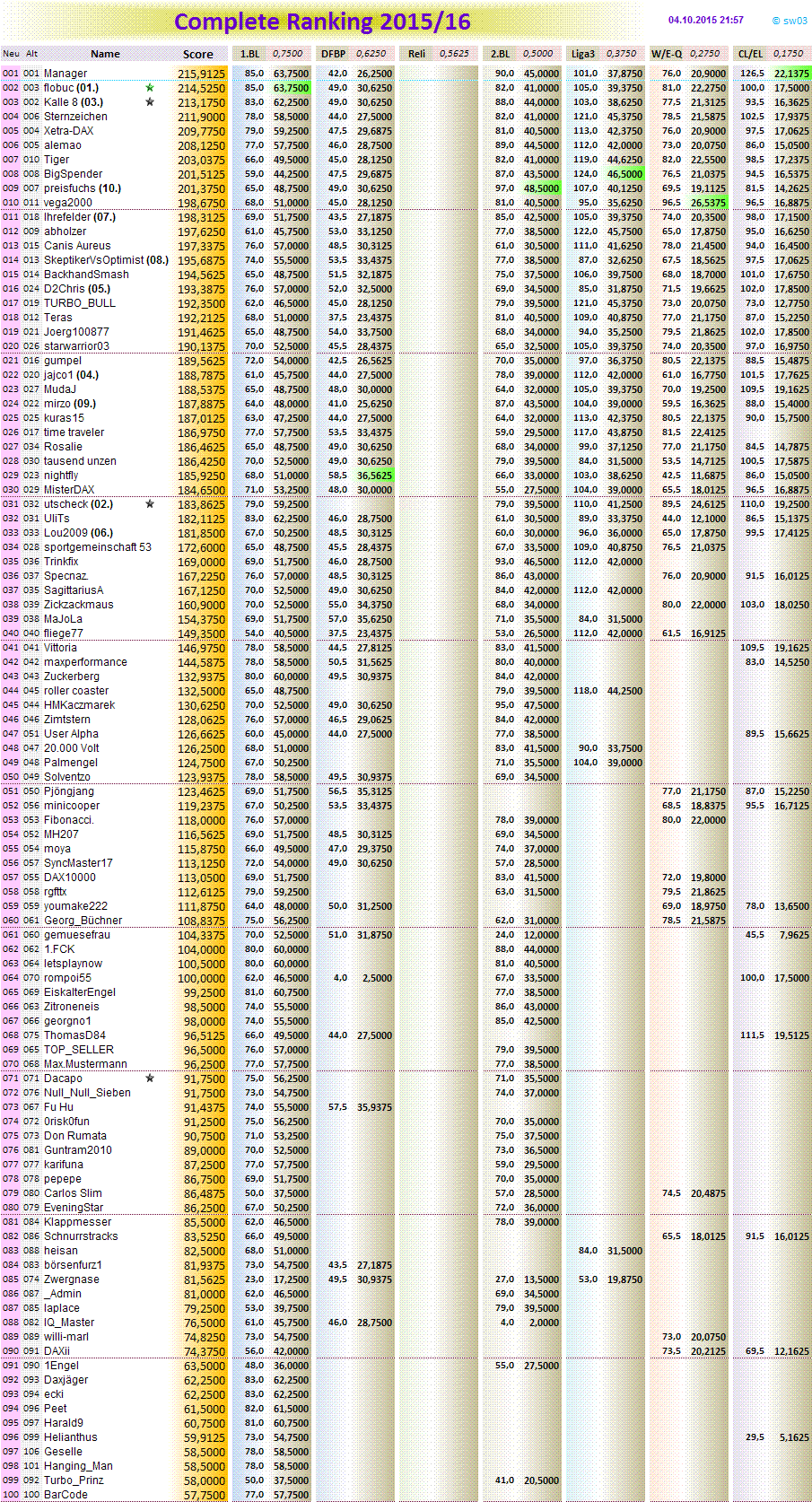Select the name 'Georg_Büchner'
This screenshot has height=1502, width=812.
(x=83, y=921)
